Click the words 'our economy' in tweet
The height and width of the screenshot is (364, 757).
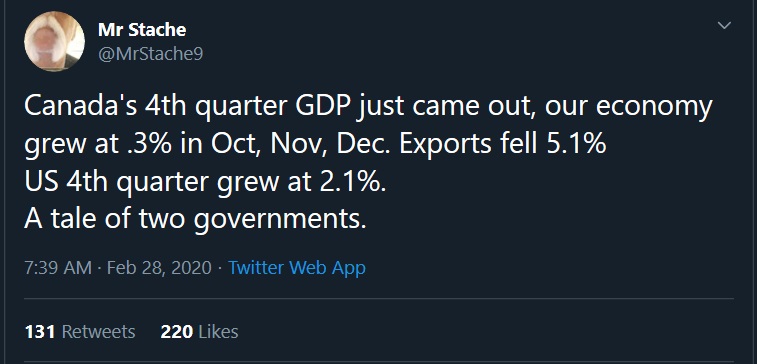pyautogui.click(x=629, y=107)
